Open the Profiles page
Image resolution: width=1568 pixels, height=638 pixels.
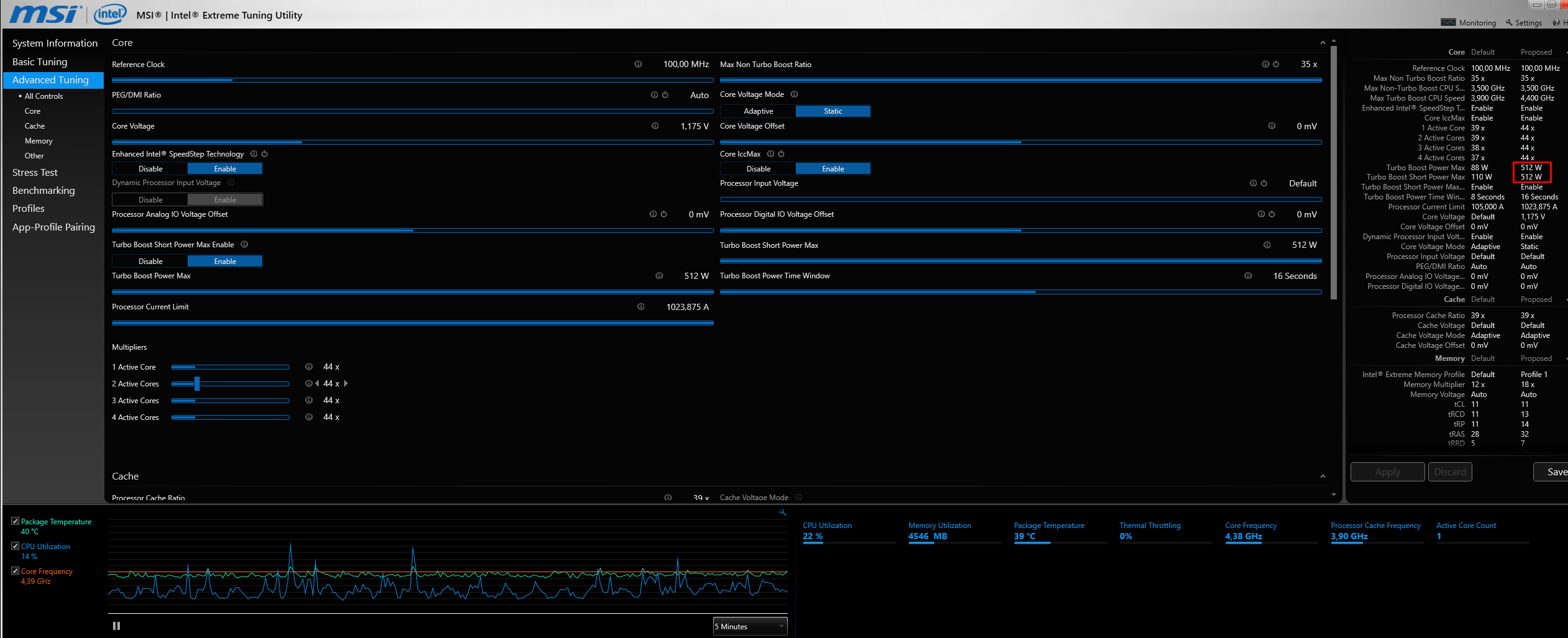[29, 209]
